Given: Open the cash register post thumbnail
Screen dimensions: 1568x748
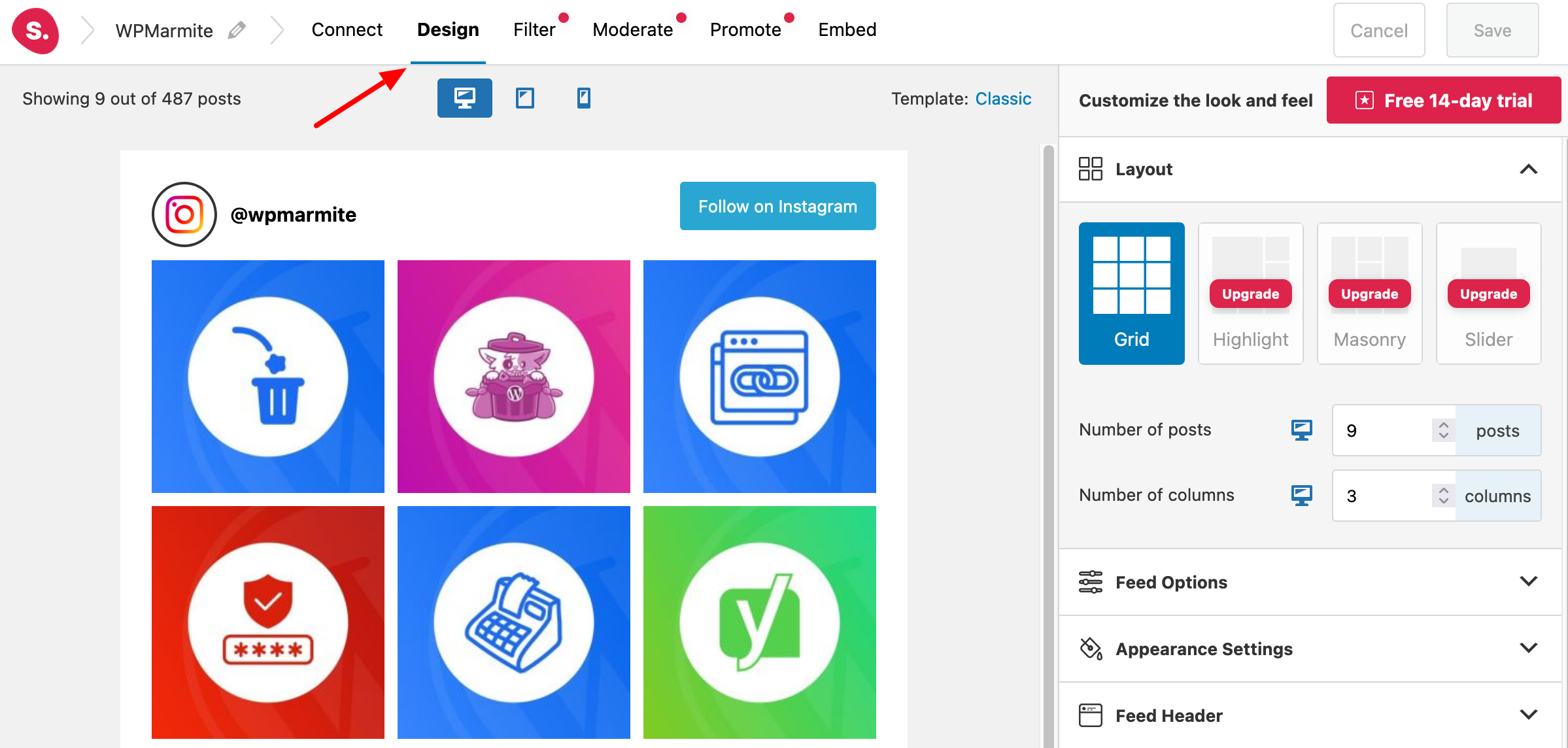Looking at the screenshot, I should pos(514,622).
